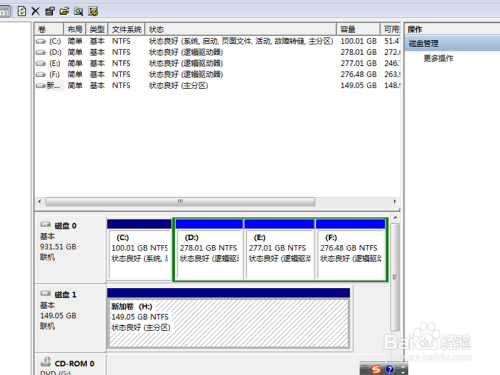
Task: Click (F:) volume name in the list
Action: pos(55,74)
